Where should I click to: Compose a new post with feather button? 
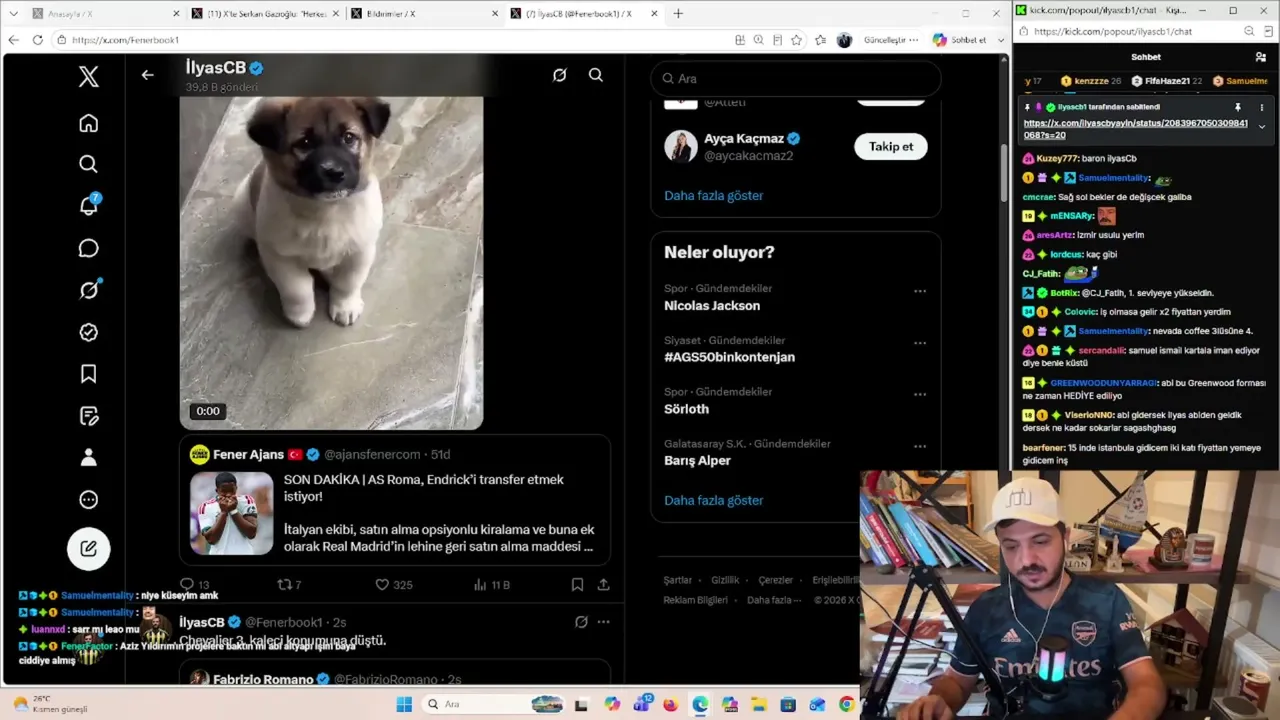pos(89,548)
